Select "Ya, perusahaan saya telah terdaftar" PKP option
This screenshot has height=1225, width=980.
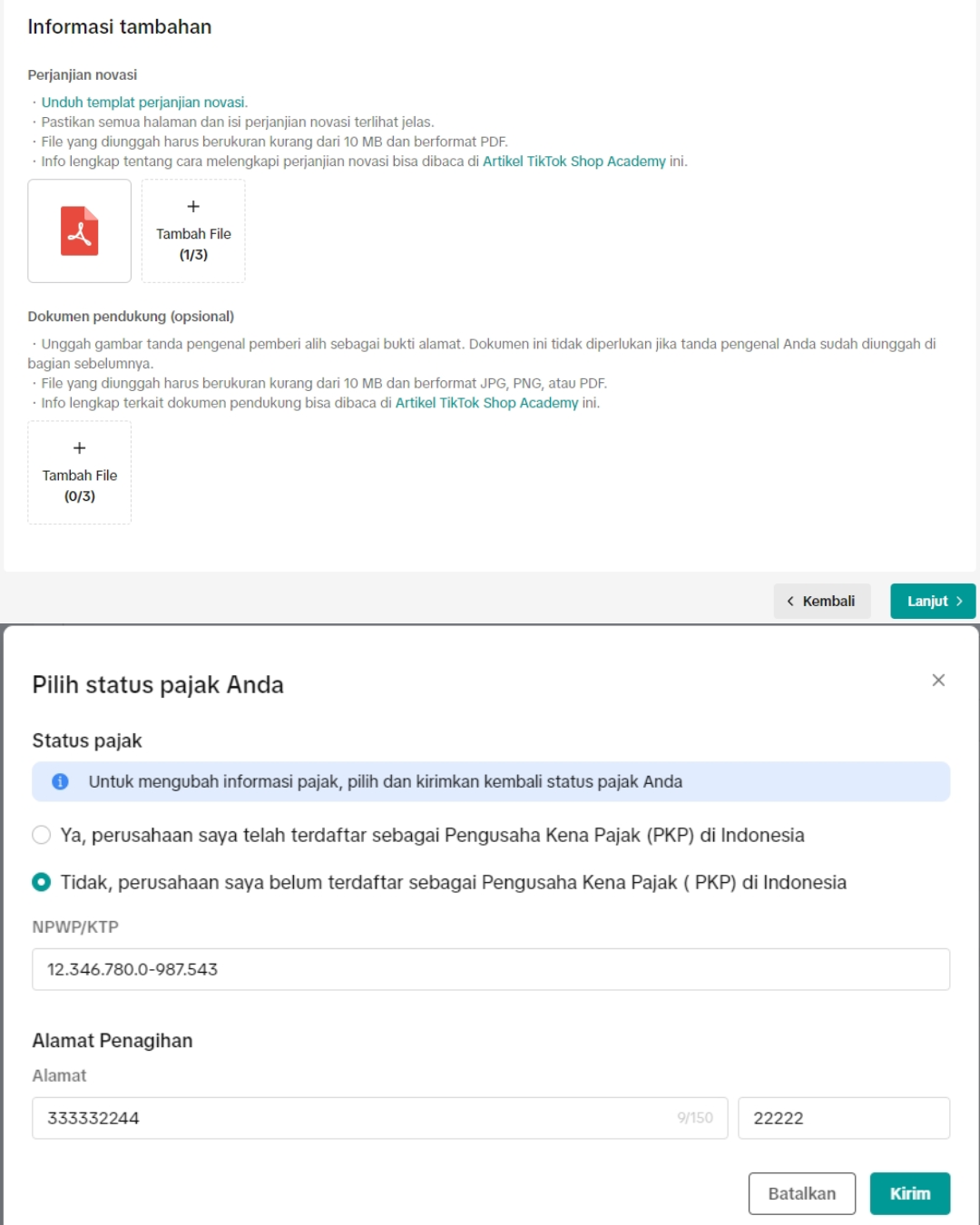[x=42, y=836]
